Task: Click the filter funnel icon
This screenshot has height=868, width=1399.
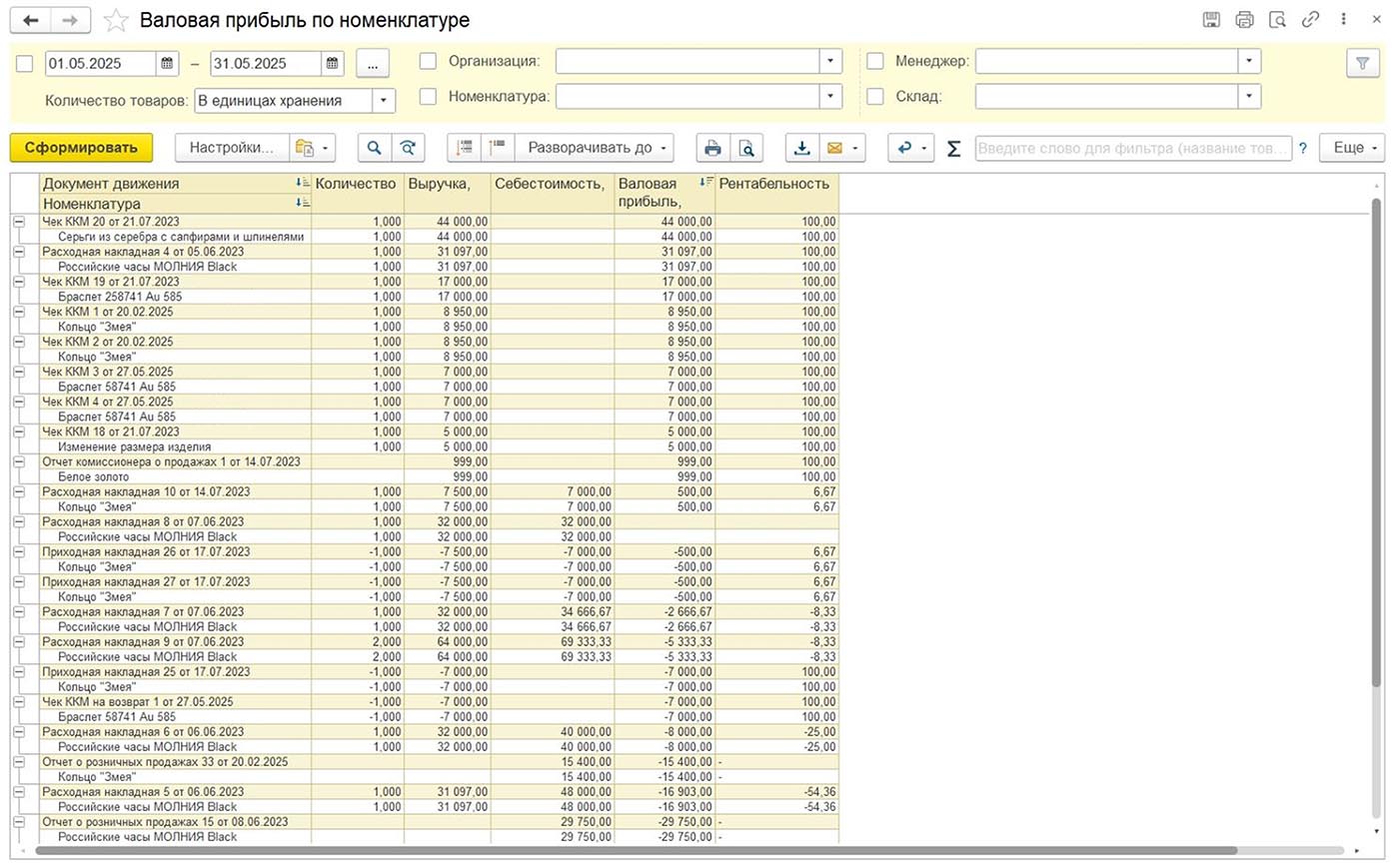Action: point(1362,63)
